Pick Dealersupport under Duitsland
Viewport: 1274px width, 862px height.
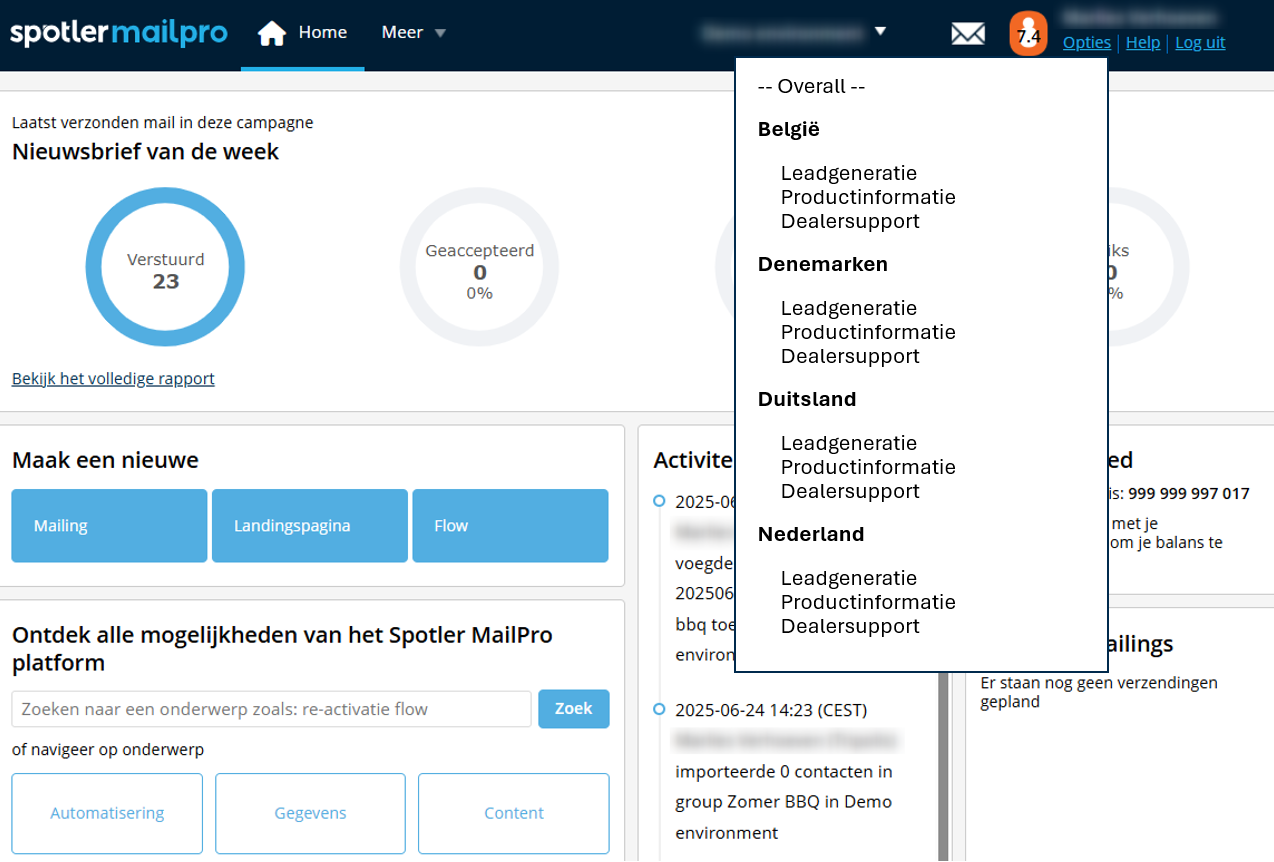pyautogui.click(x=850, y=491)
